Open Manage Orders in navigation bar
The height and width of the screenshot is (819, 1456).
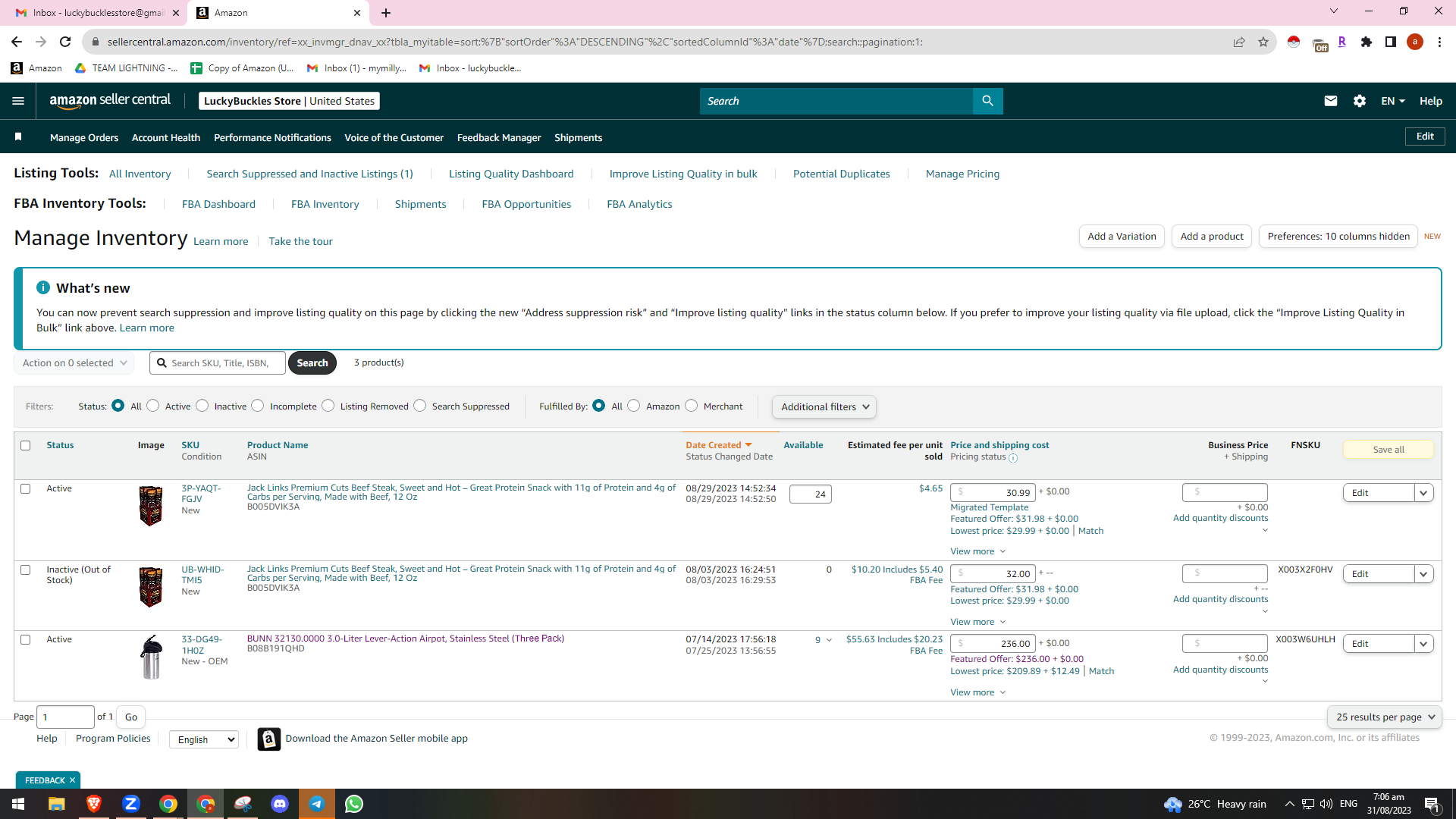coord(84,137)
